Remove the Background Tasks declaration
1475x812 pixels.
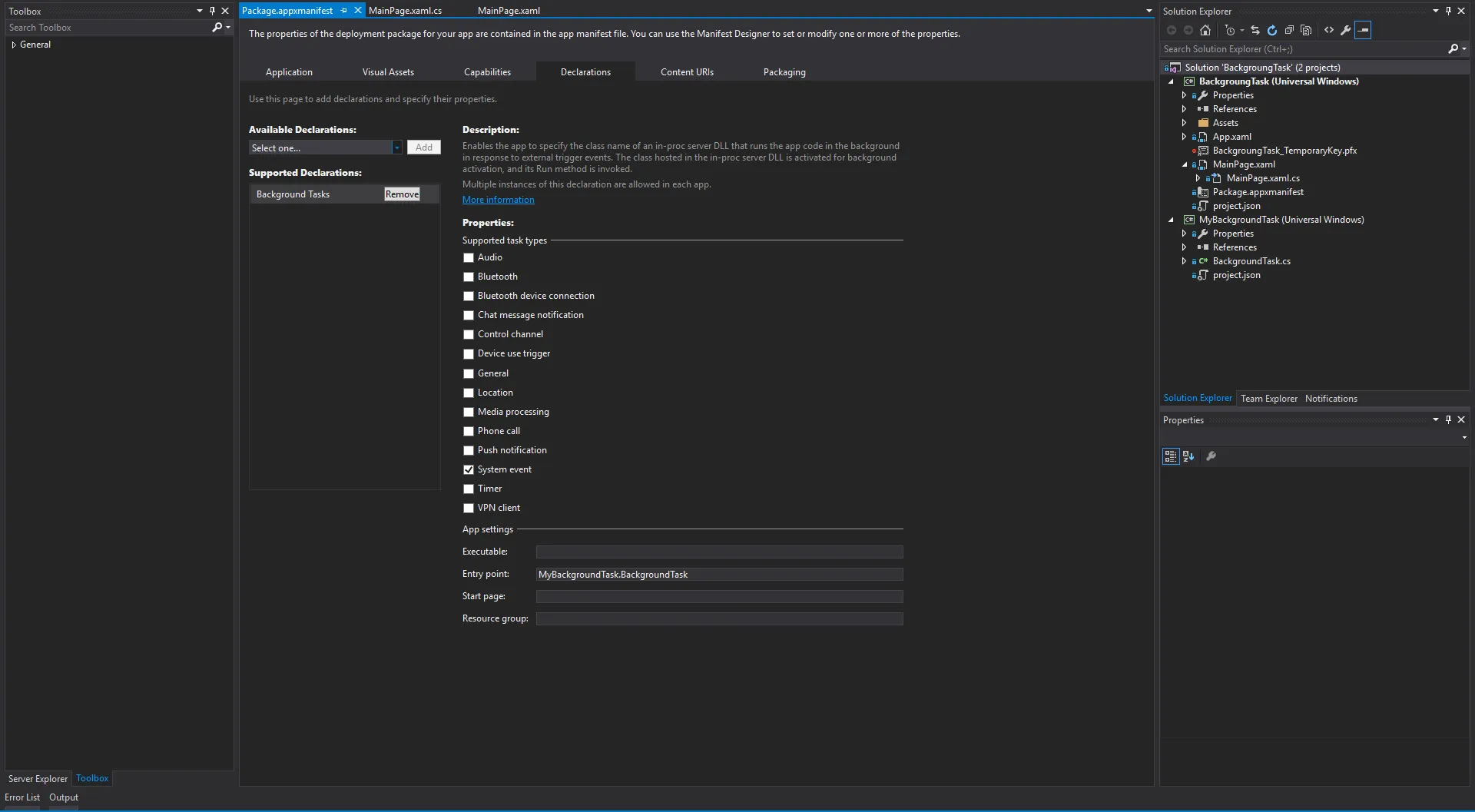tap(402, 194)
